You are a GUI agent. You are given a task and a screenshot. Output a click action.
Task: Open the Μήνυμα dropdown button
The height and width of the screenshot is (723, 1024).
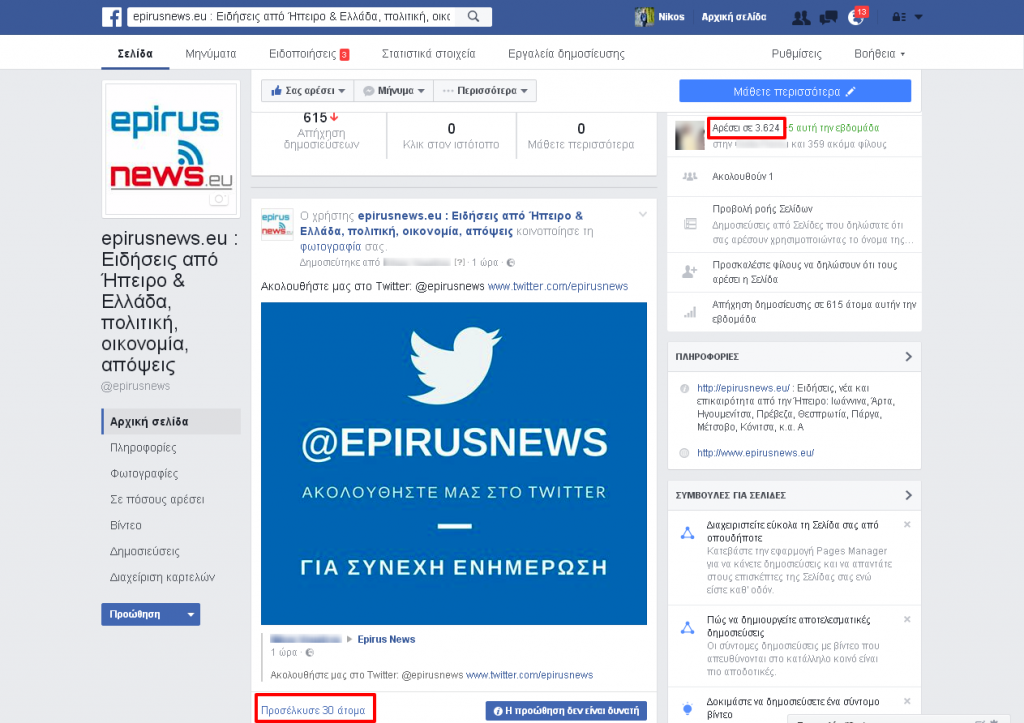click(394, 91)
